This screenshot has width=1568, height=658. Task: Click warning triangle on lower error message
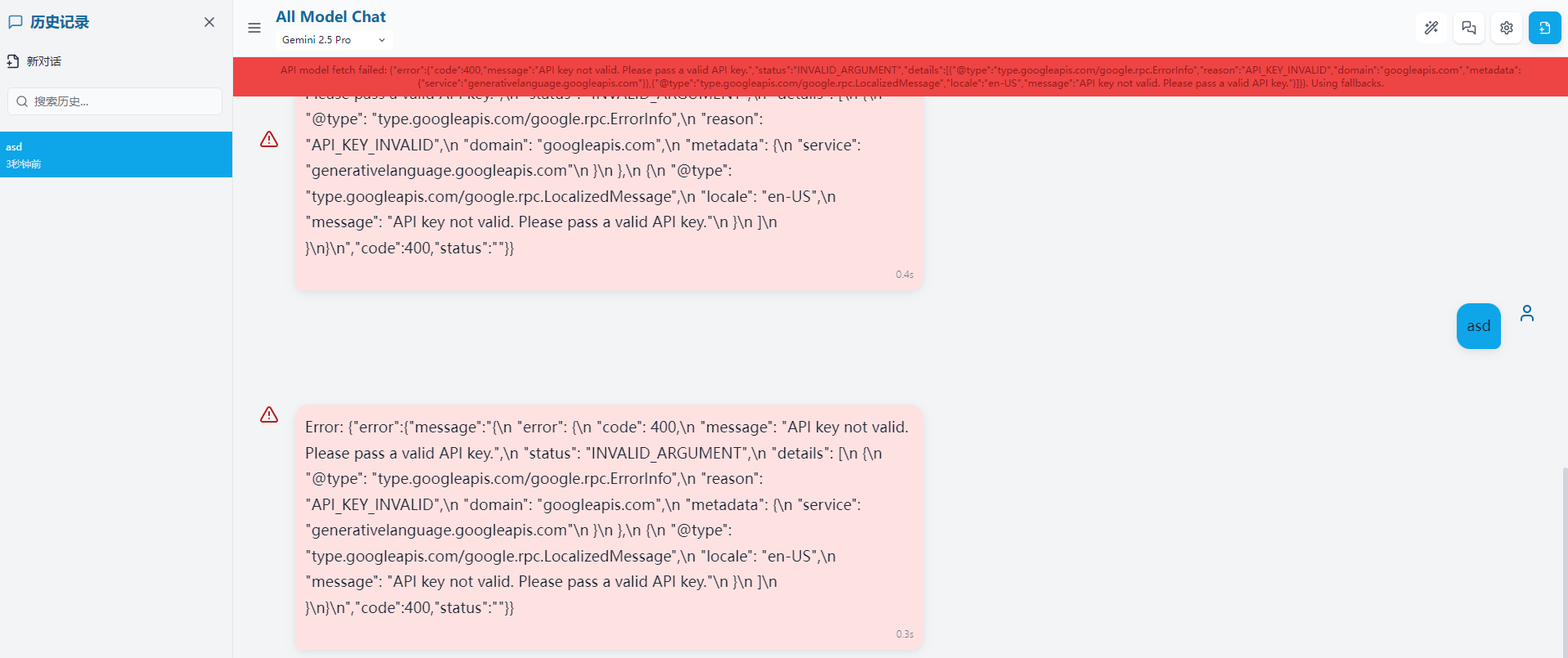269,415
